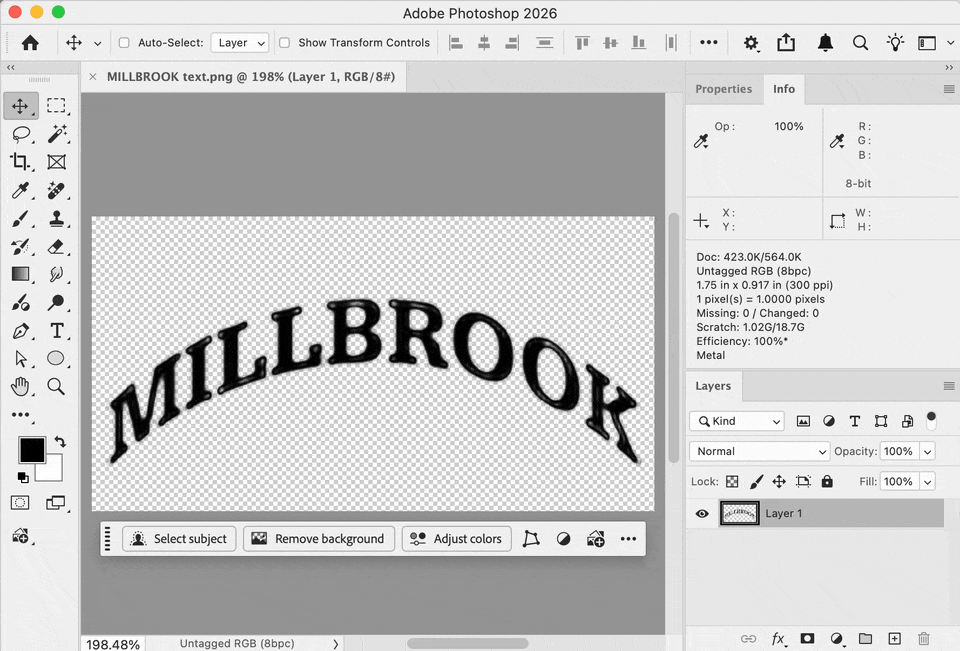Select the Pen tool

coord(21,331)
